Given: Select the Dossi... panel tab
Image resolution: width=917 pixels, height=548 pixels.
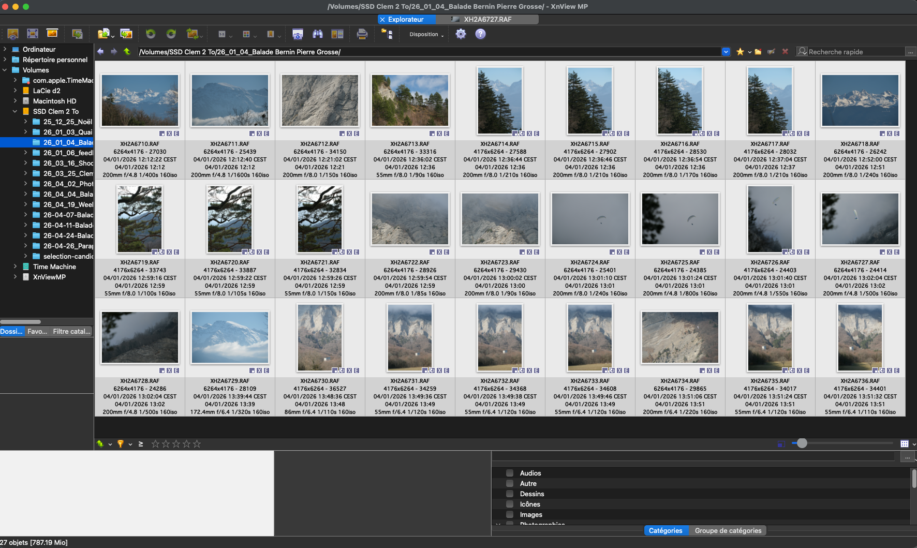Looking at the screenshot, I should point(12,332).
